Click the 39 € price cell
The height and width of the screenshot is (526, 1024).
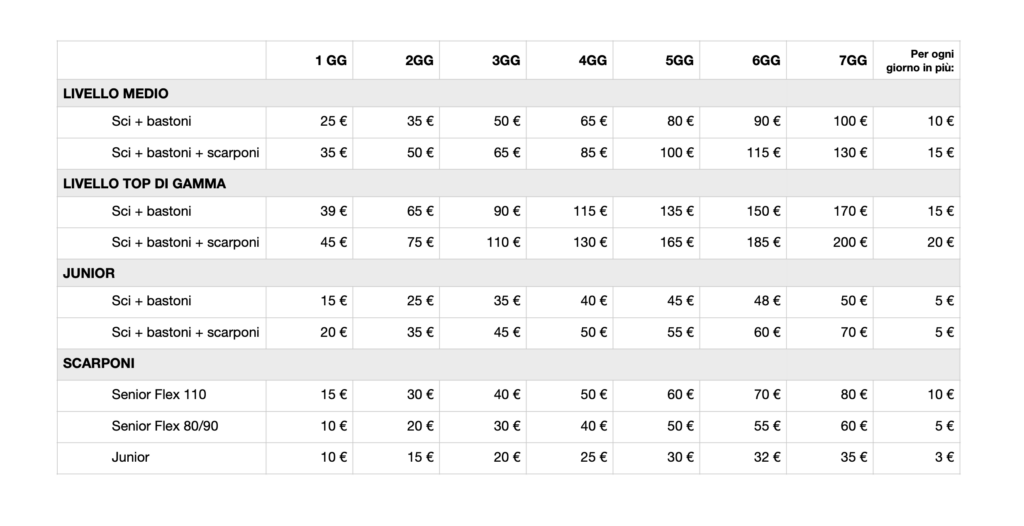[x=334, y=211]
